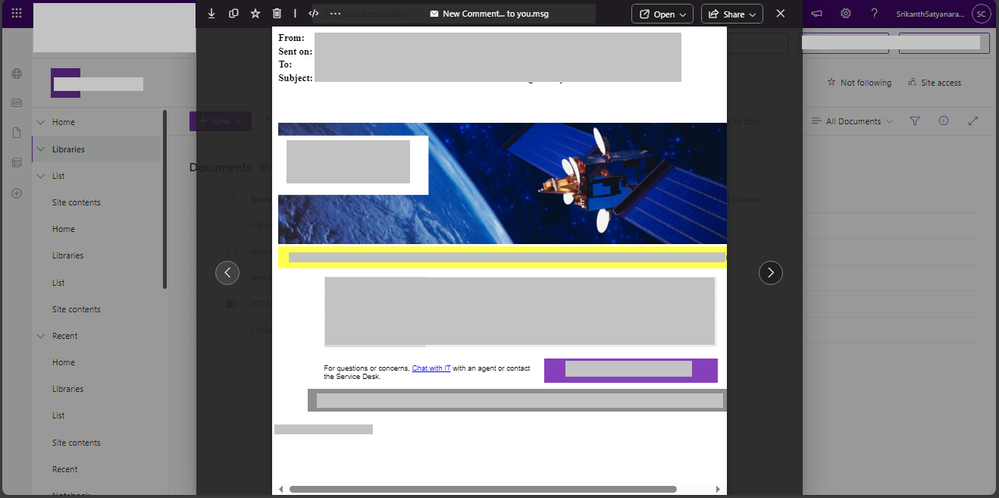Open the dimmed New dropdown button
The width and height of the screenshot is (999, 498).
point(220,121)
